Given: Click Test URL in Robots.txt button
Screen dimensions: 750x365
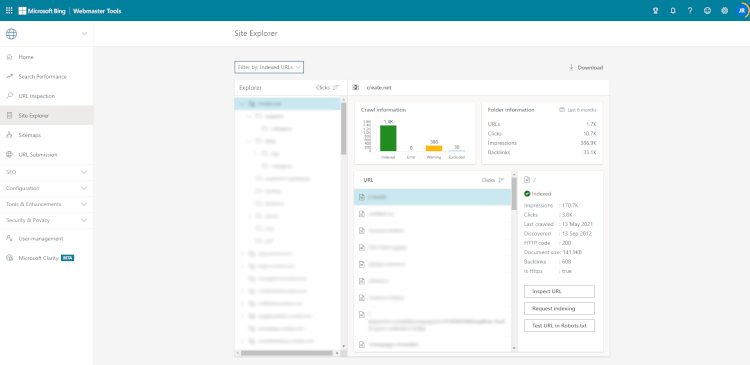Looking at the screenshot, I should (x=559, y=326).
